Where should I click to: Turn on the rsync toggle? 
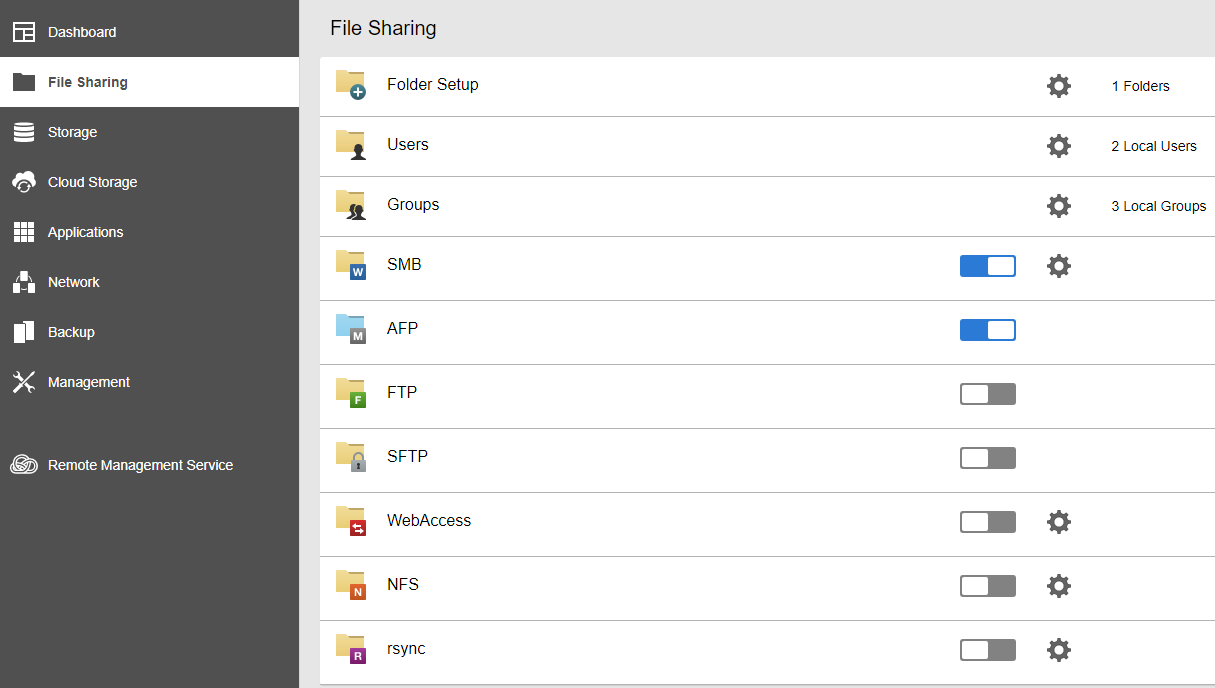(987, 650)
